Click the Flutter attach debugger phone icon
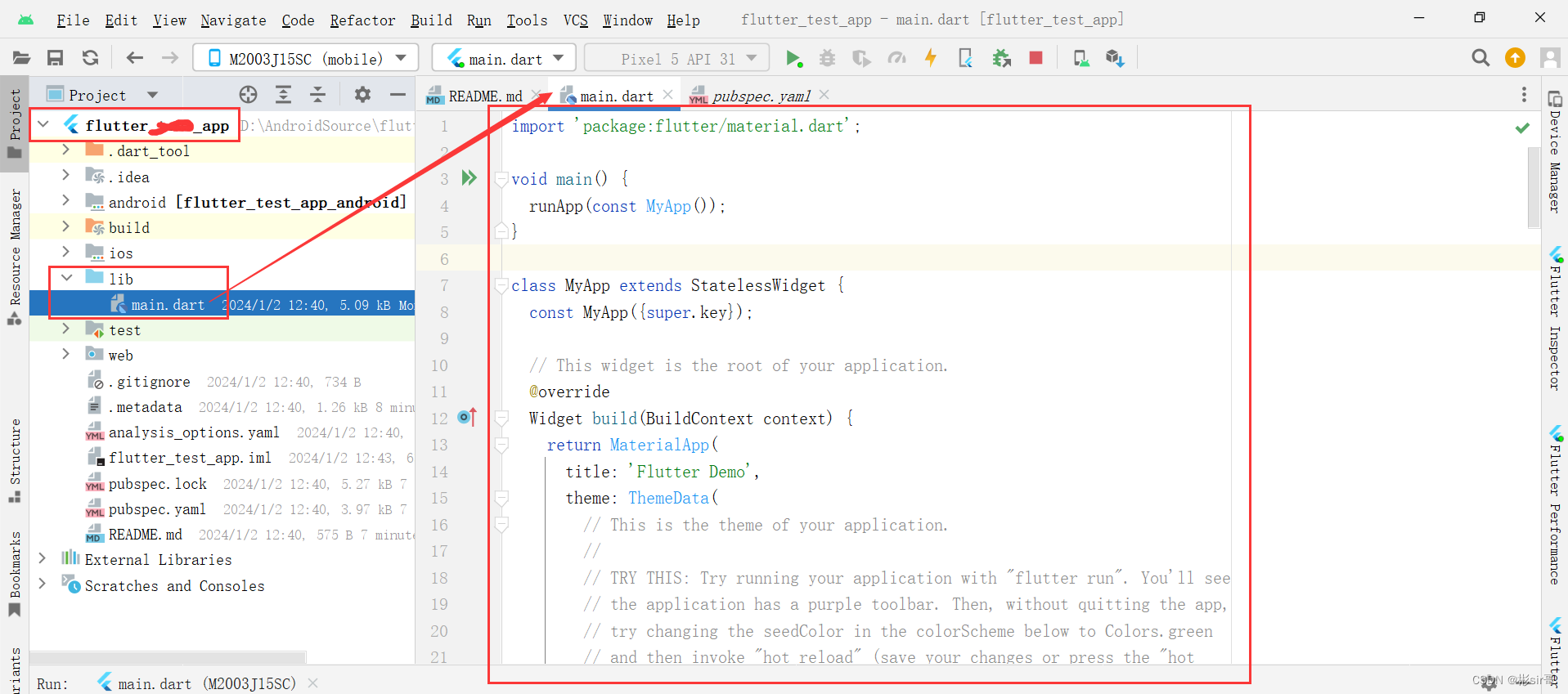 pos(965,58)
